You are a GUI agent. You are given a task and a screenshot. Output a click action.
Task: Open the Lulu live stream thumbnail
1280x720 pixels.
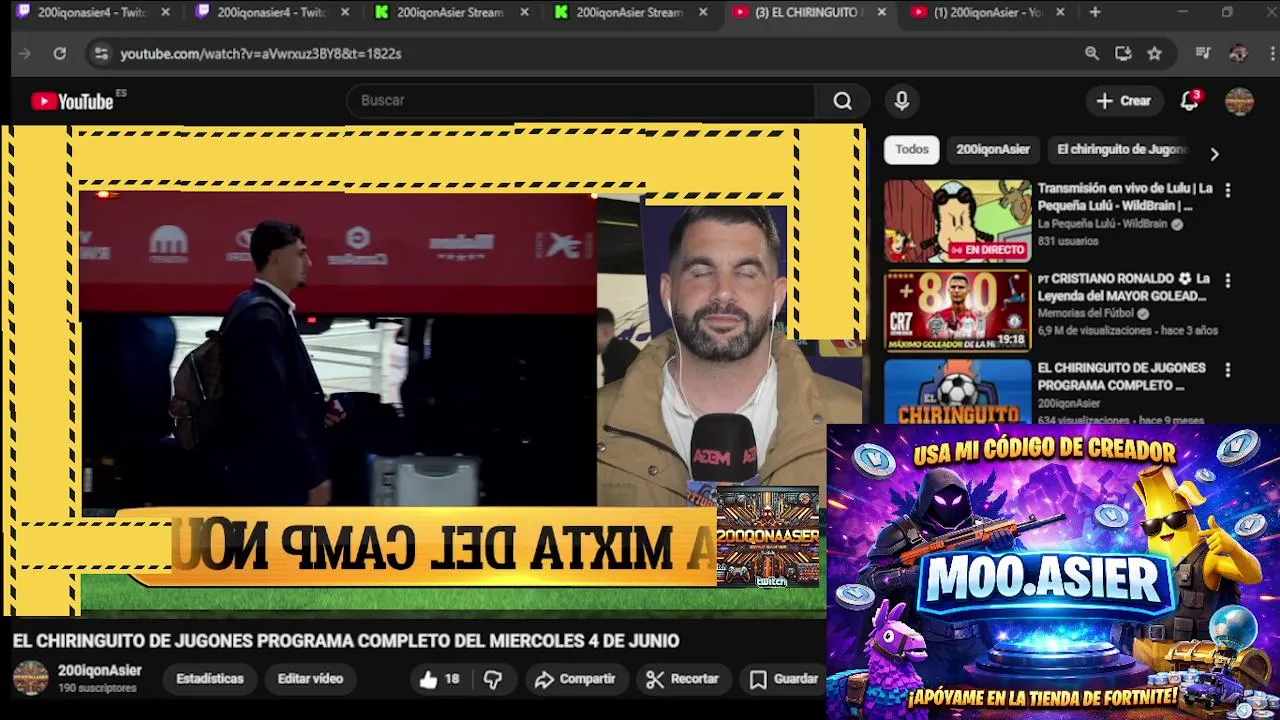(x=957, y=221)
